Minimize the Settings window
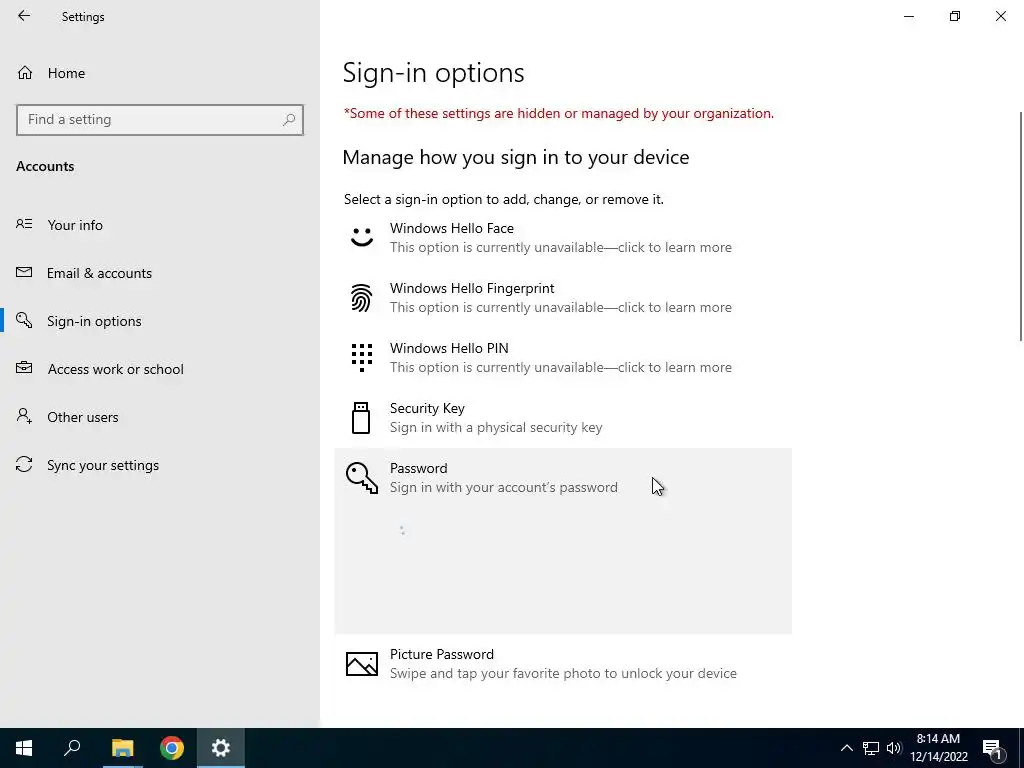 [909, 16]
